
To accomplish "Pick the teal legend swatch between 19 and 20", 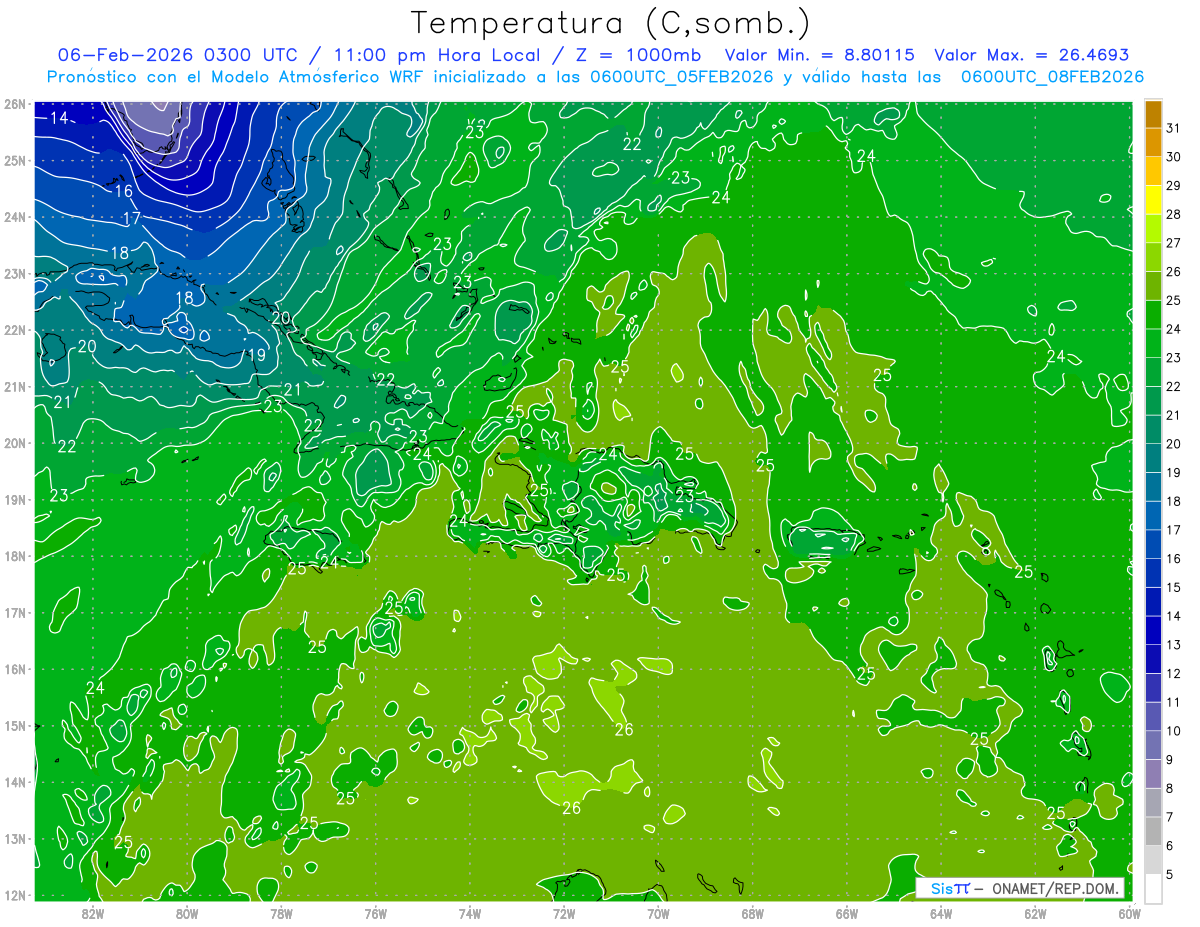I will click(1153, 459).
